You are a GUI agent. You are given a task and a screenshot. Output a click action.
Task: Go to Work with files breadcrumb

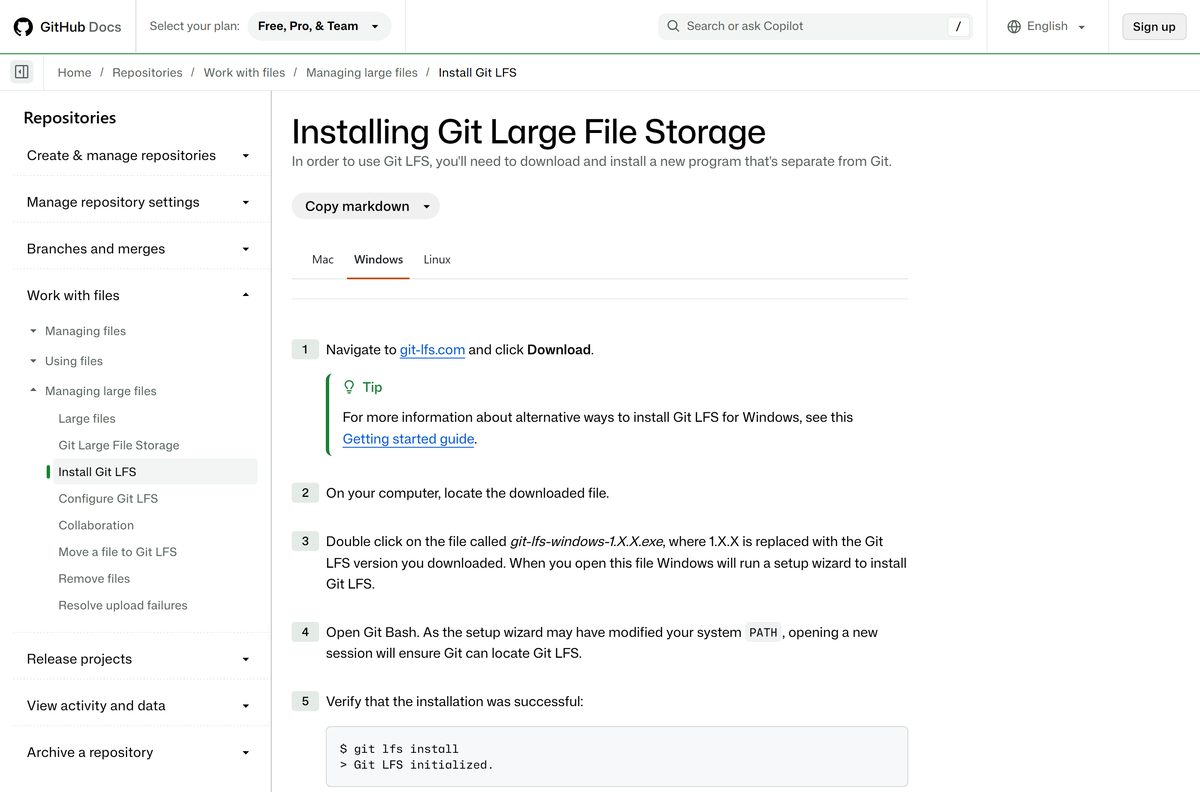244,72
